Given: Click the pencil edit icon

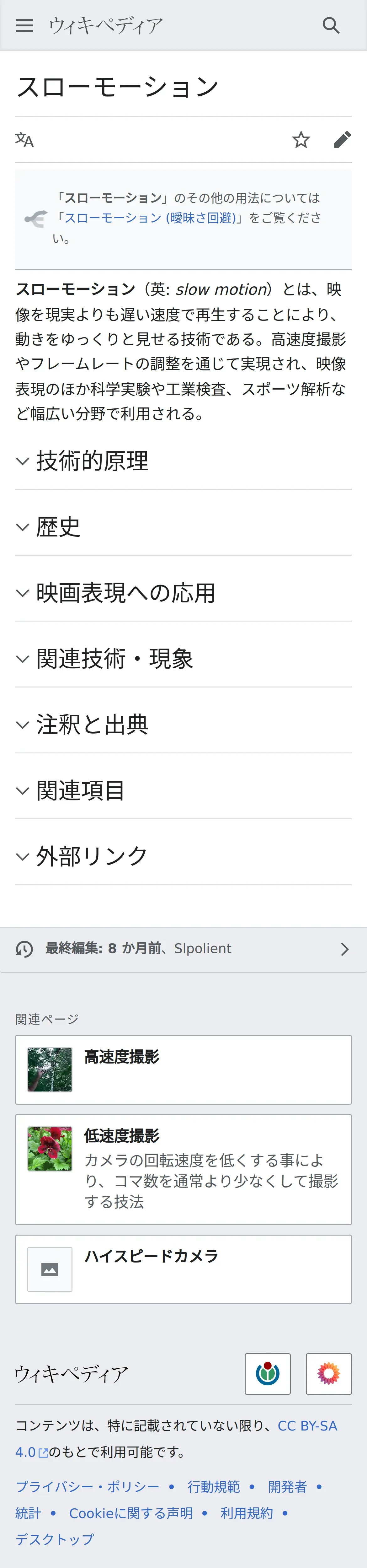Looking at the screenshot, I should pyautogui.click(x=342, y=140).
